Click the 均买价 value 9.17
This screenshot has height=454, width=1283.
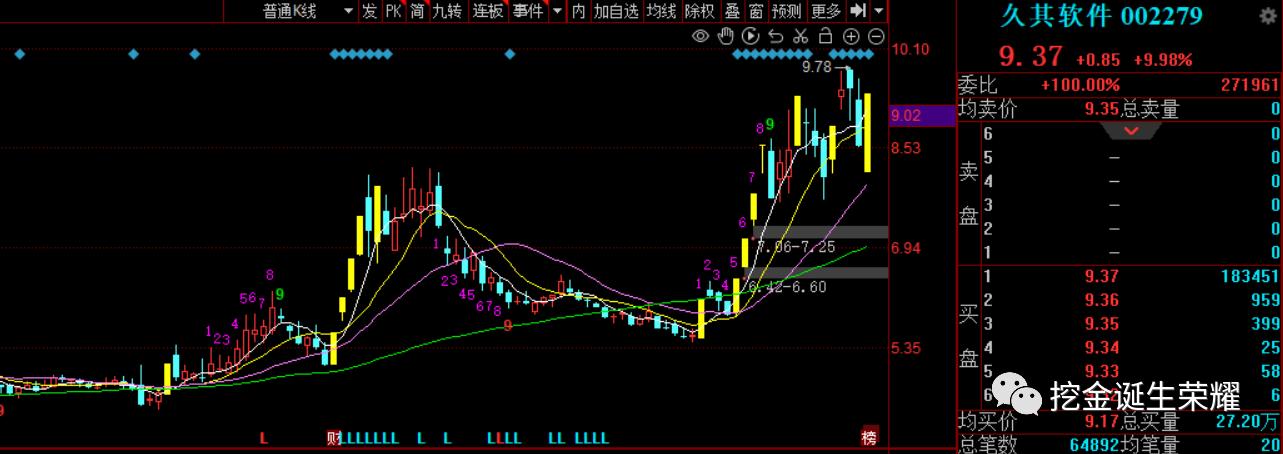pos(1100,420)
